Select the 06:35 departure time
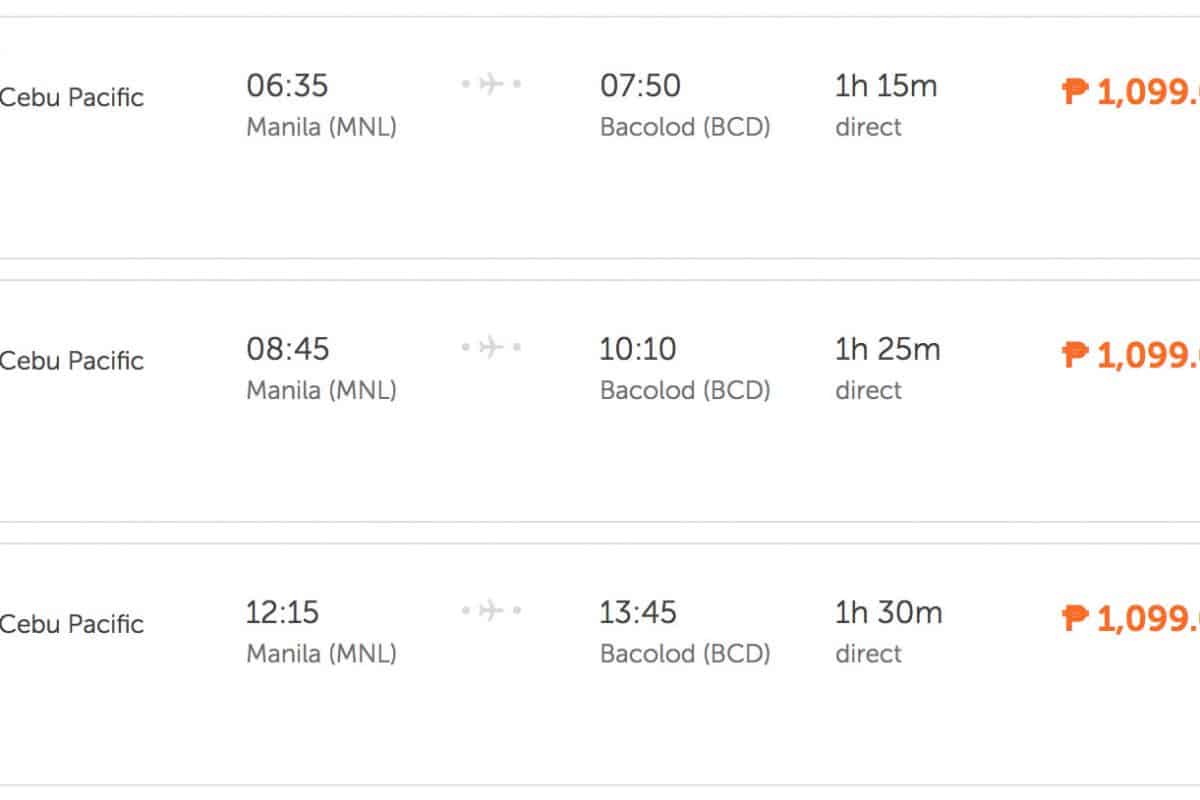The height and width of the screenshot is (800, 1200). pos(287,86)
